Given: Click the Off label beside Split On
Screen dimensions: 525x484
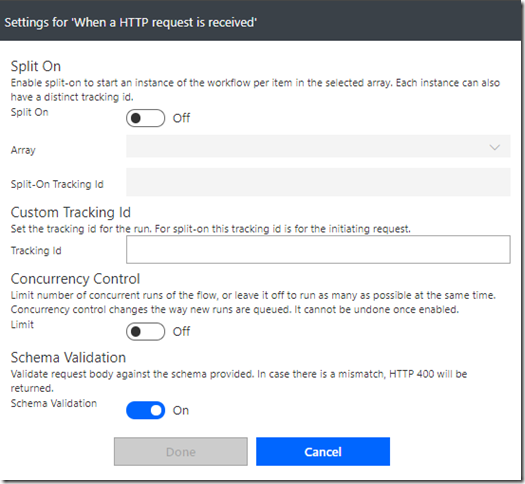Looking at the screenshot, I should click(x=181, y=118).
